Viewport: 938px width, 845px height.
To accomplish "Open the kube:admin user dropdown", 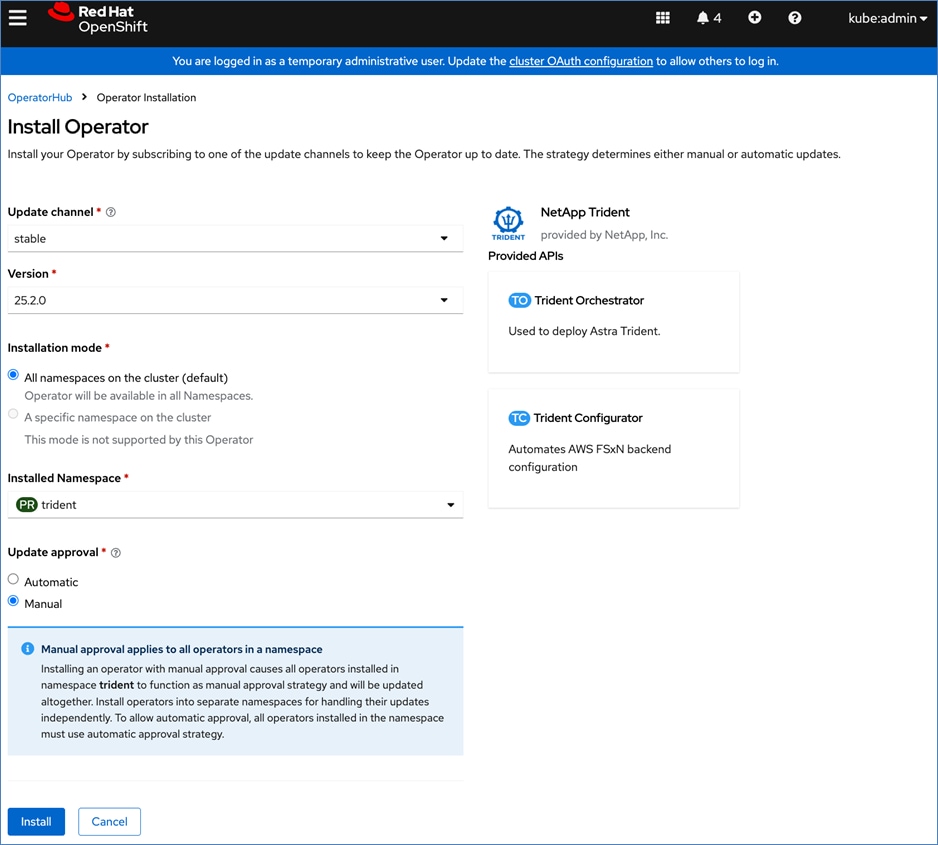I will (x=887, y=19).
